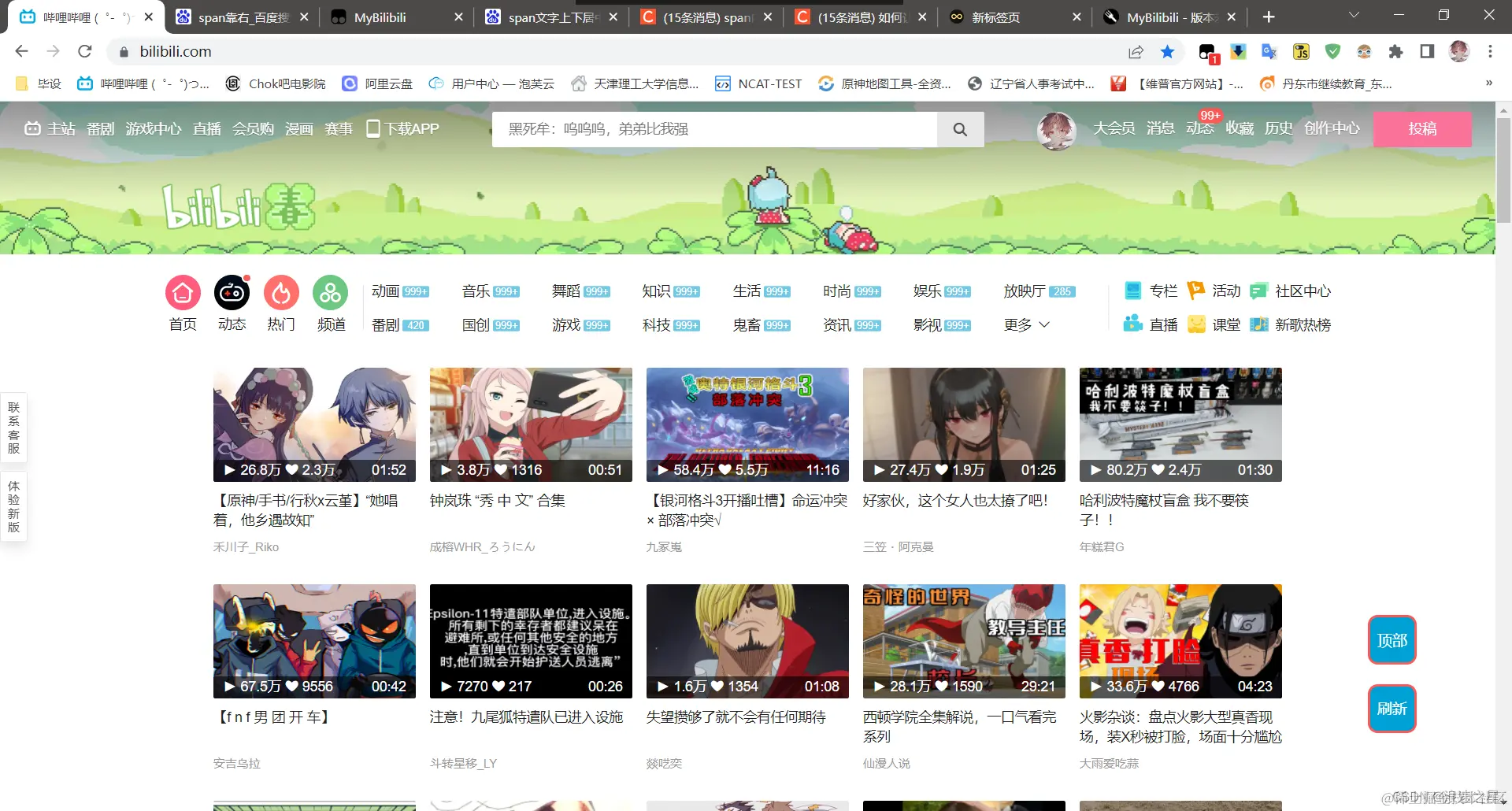This screenshot has height=811, width=1512.
Task: Click the 专栏 column icon
Action: point(1132,291)
